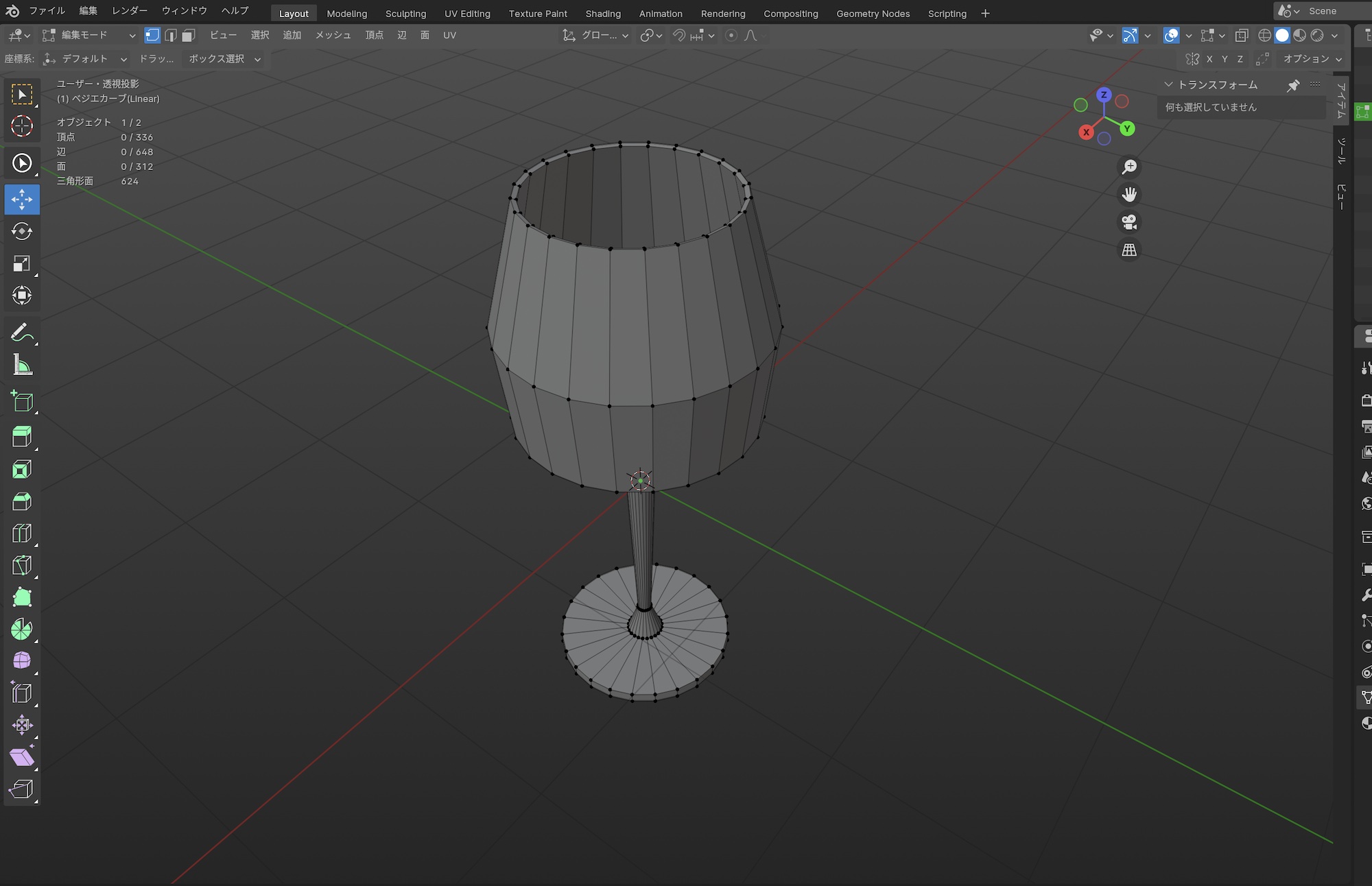
Task: Open the 編集モード mode dropdown
Action: [88, 35]
